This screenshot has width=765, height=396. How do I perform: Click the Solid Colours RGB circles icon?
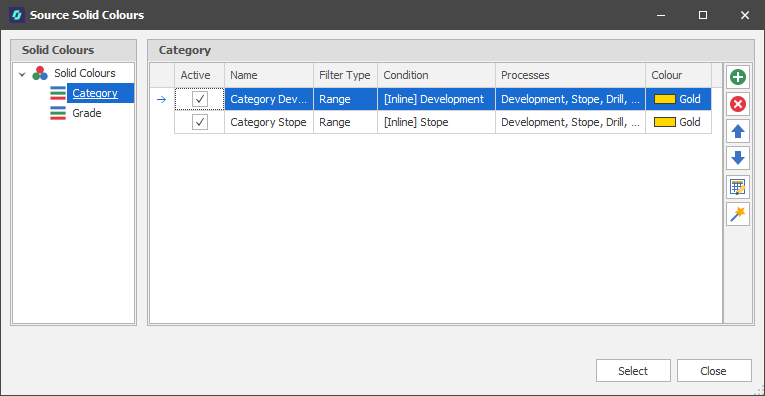[x=40, y=74]
